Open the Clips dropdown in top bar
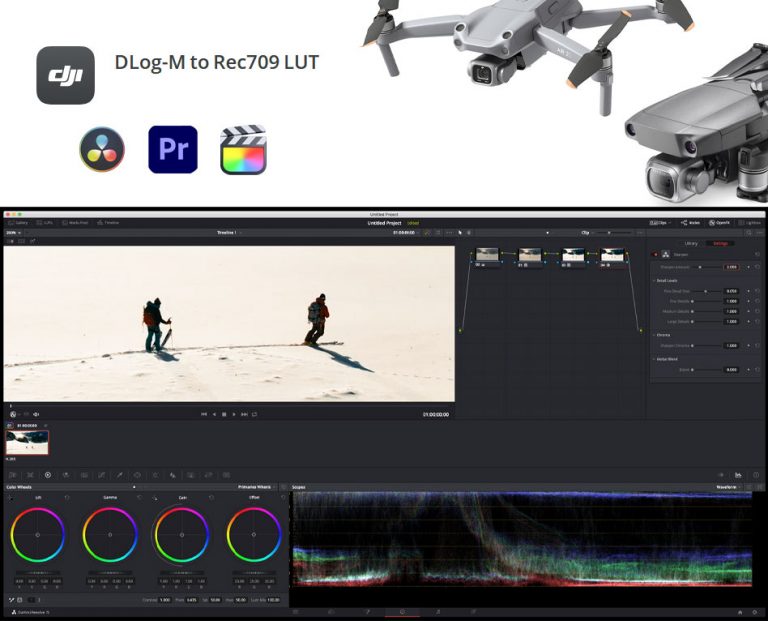The width and height of the screenshot is (768, 621). pos(660,223)
